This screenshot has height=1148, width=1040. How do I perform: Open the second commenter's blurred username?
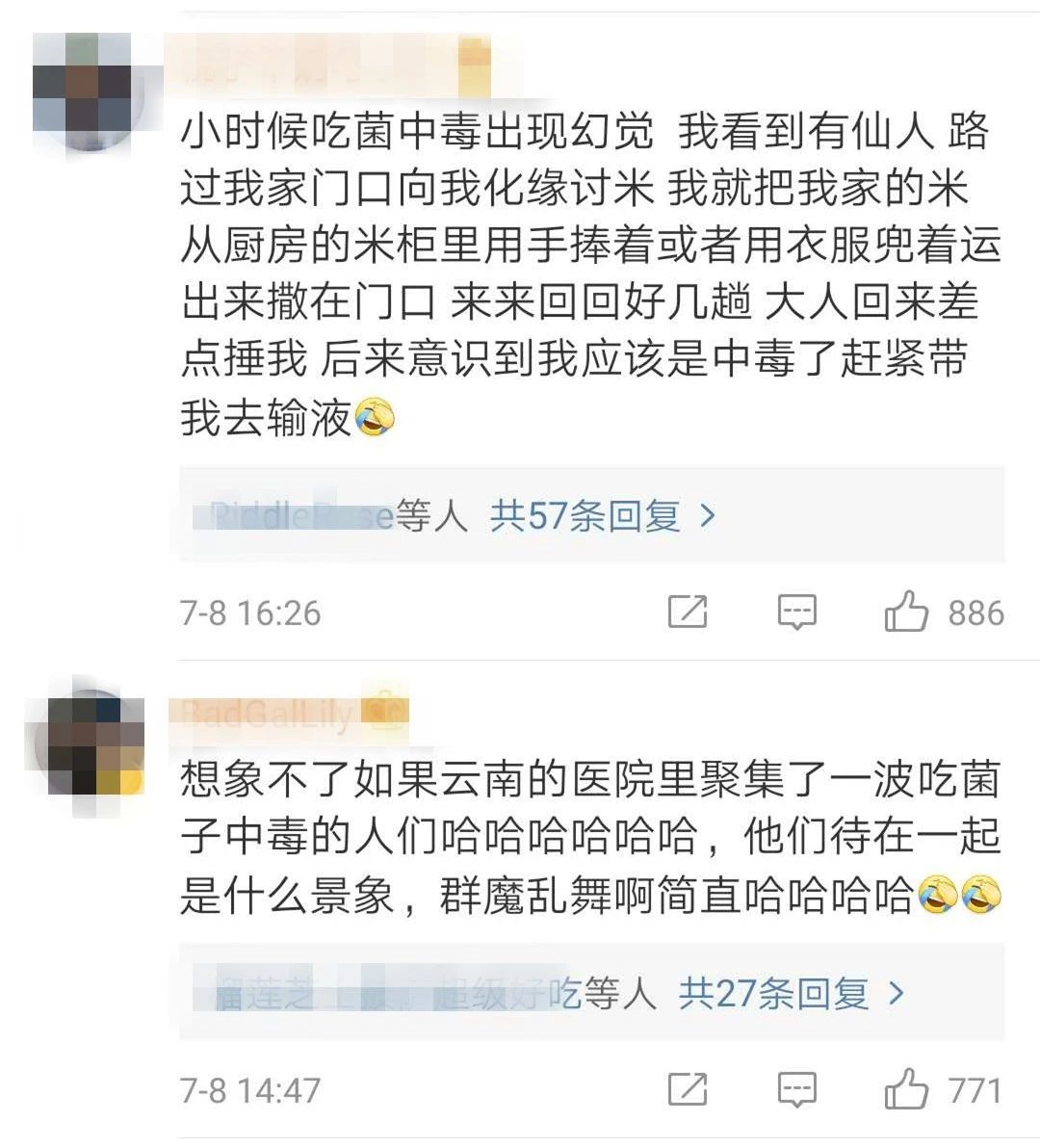[x=289, y=713]
